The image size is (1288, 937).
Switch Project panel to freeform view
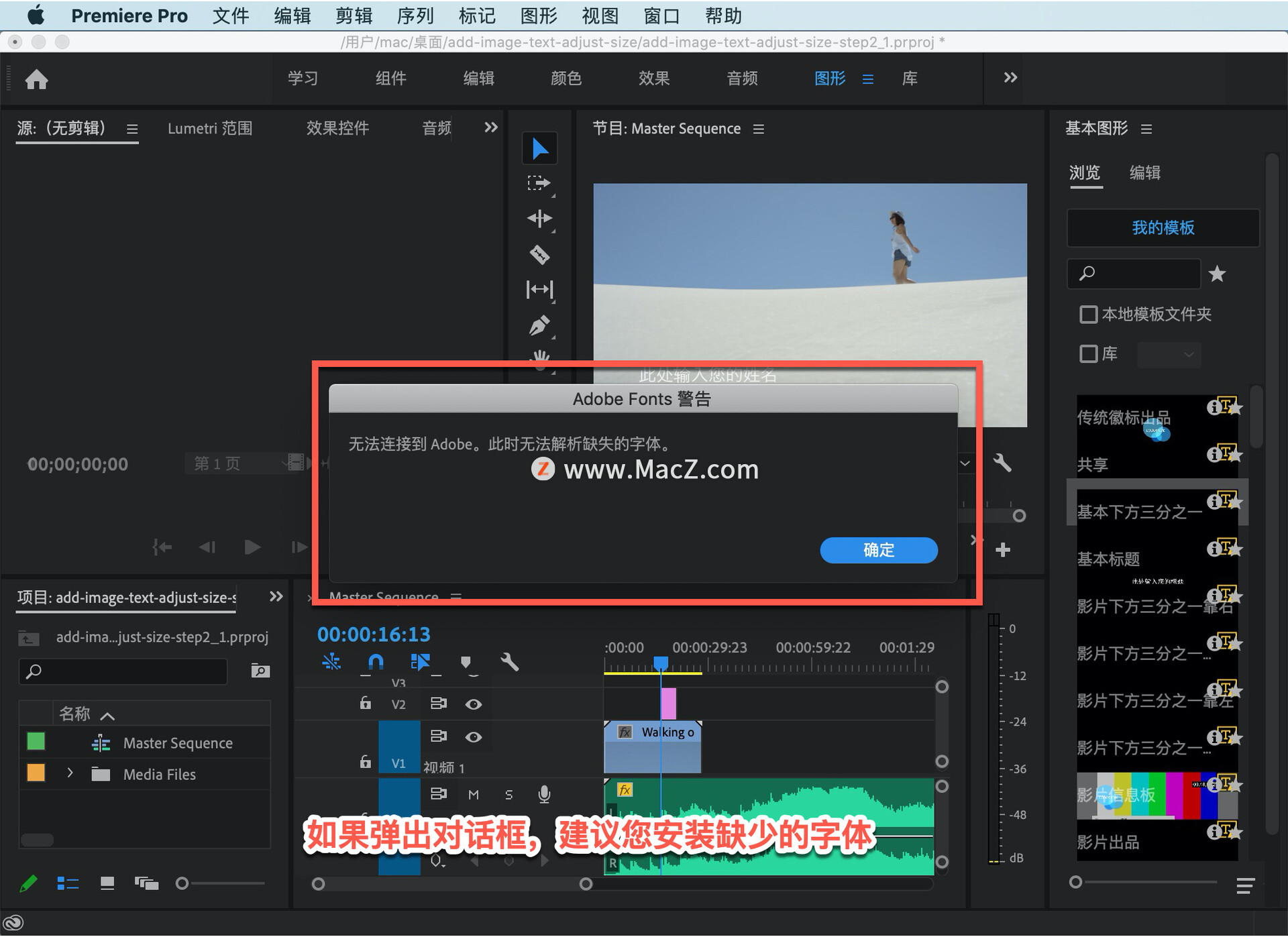click(x=146, y=883)
